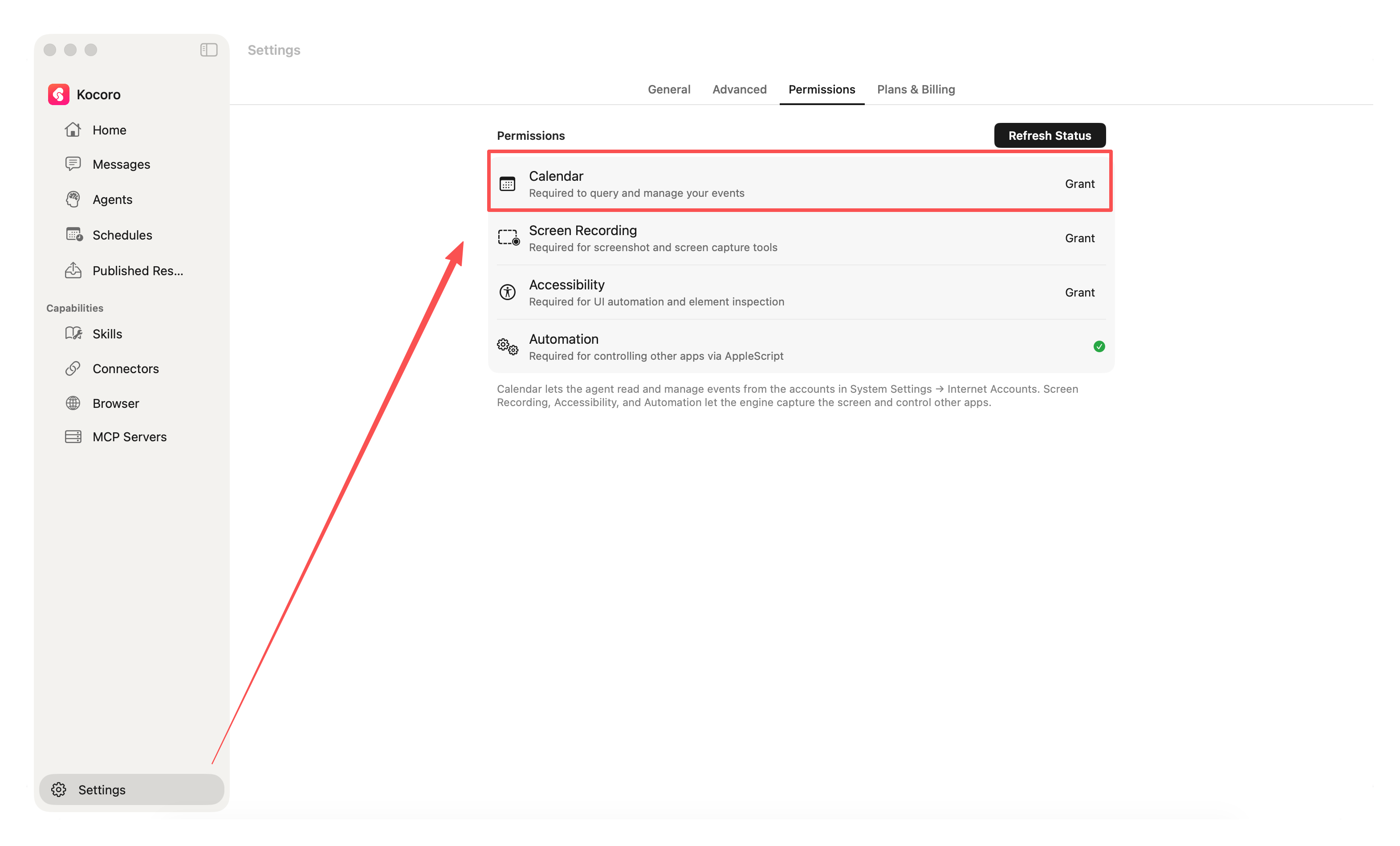Viewport: 1400px width, 846px height.
Task: Click the Permissions section heading
Action: (531, 135)
